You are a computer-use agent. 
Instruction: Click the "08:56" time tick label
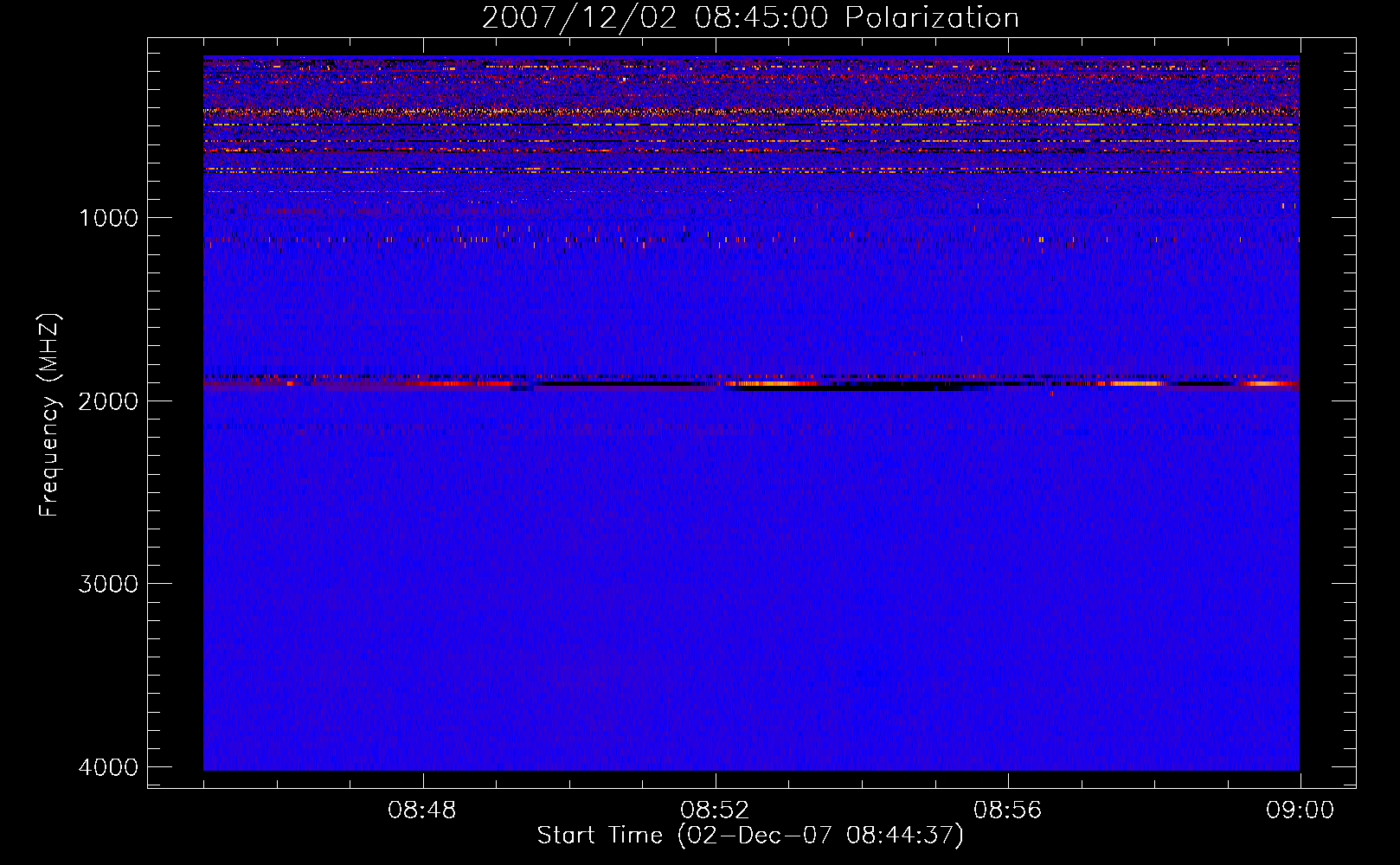(1008, 811)
